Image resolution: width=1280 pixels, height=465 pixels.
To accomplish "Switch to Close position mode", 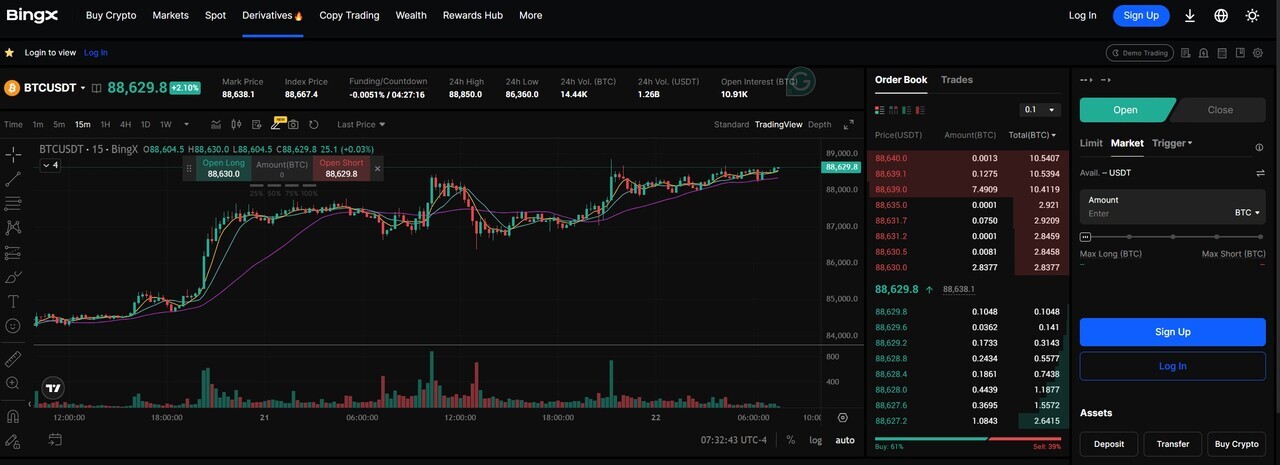I will (1220, 110).
